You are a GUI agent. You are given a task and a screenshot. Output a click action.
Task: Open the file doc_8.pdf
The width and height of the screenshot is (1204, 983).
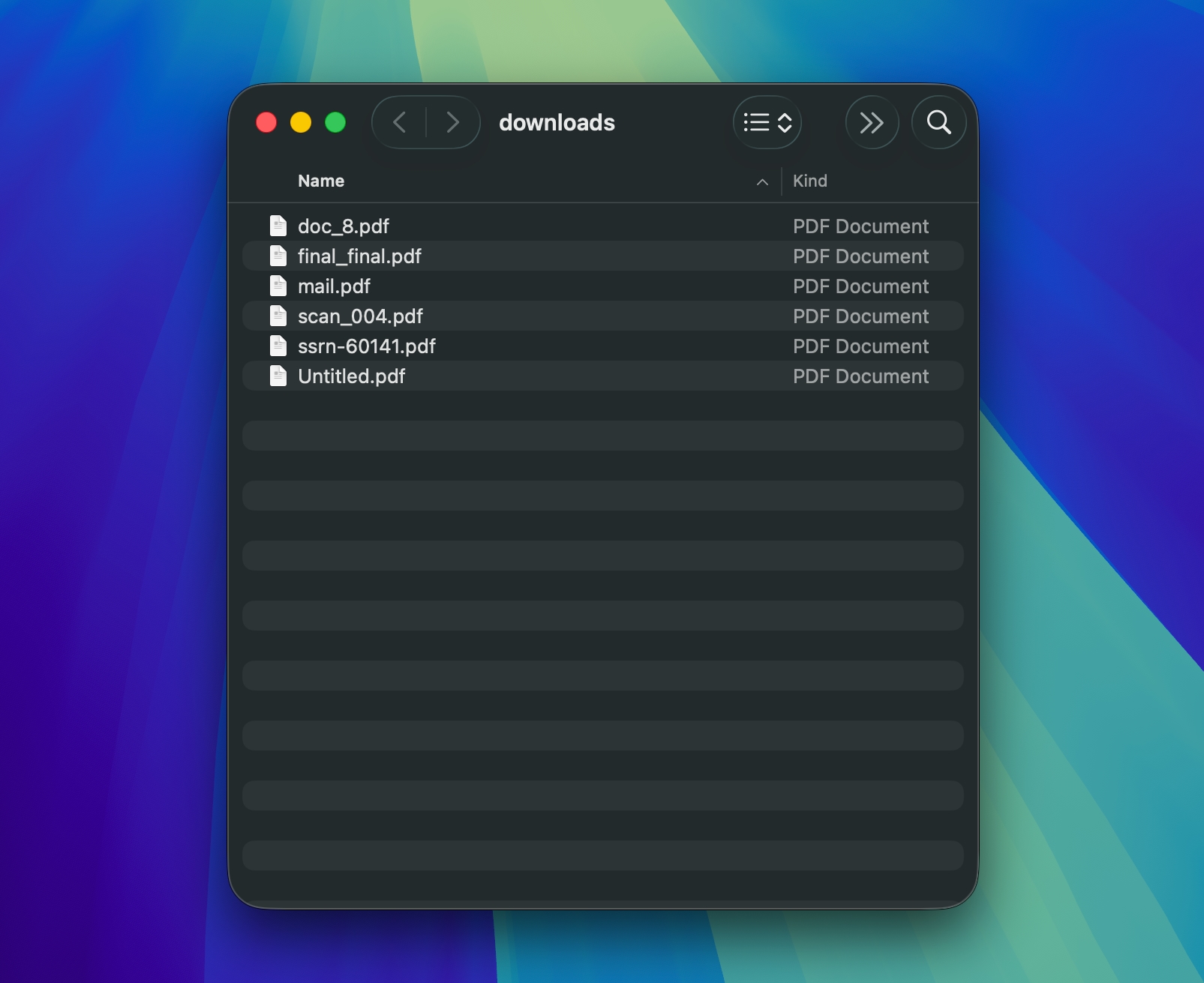343,226
